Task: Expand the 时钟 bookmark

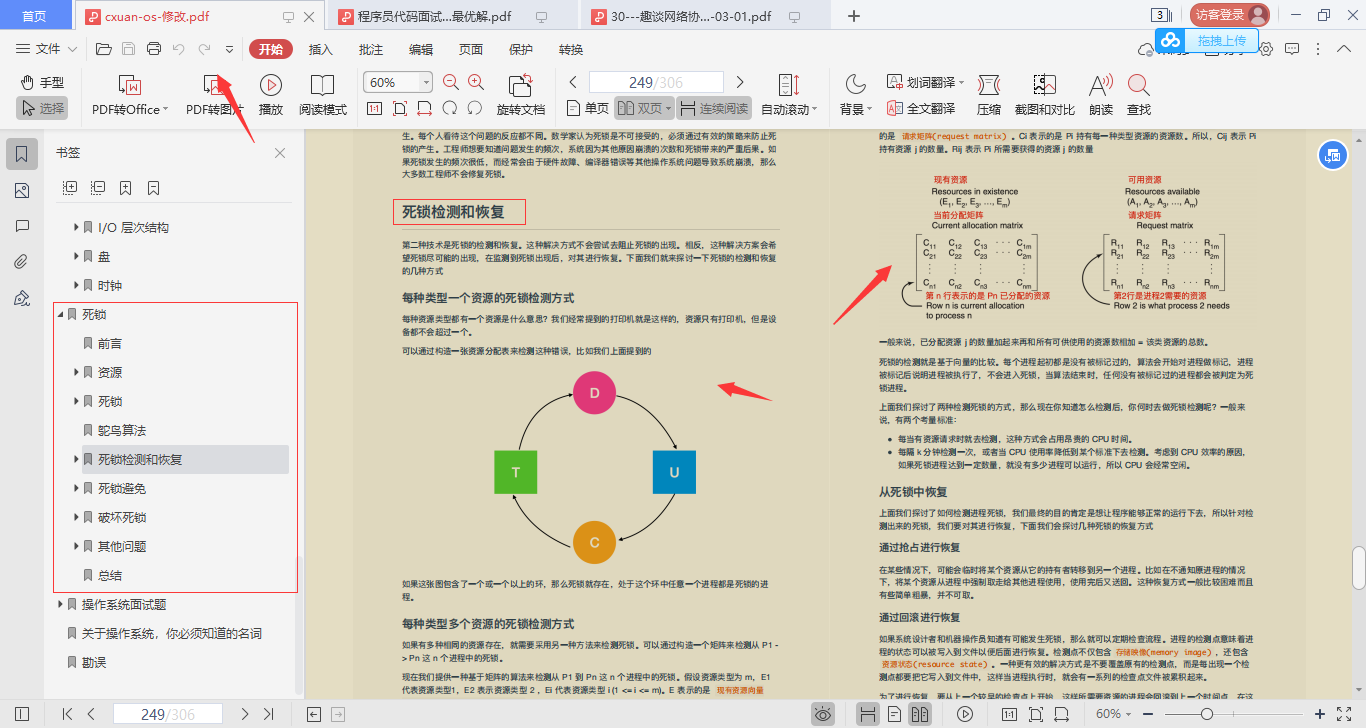Action: 76,286
